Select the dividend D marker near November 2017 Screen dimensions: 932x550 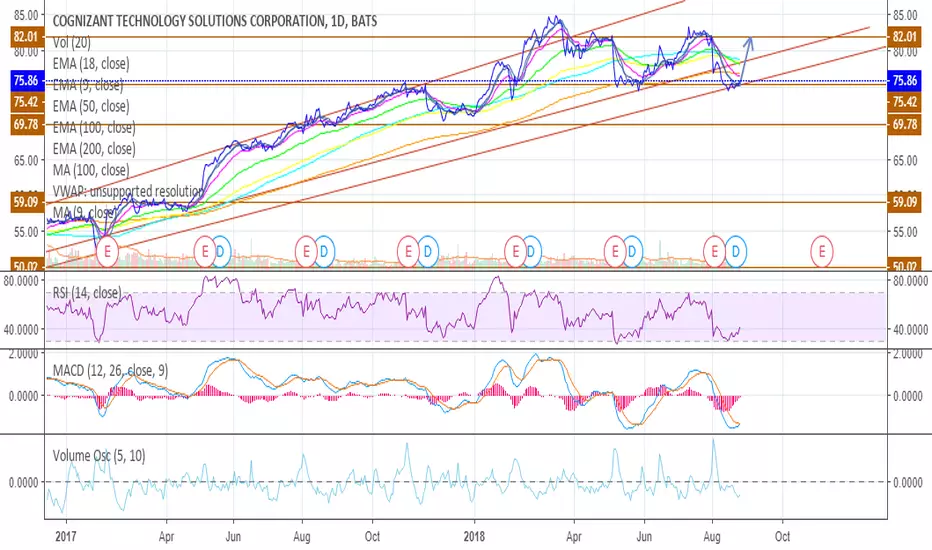(427, 252)
